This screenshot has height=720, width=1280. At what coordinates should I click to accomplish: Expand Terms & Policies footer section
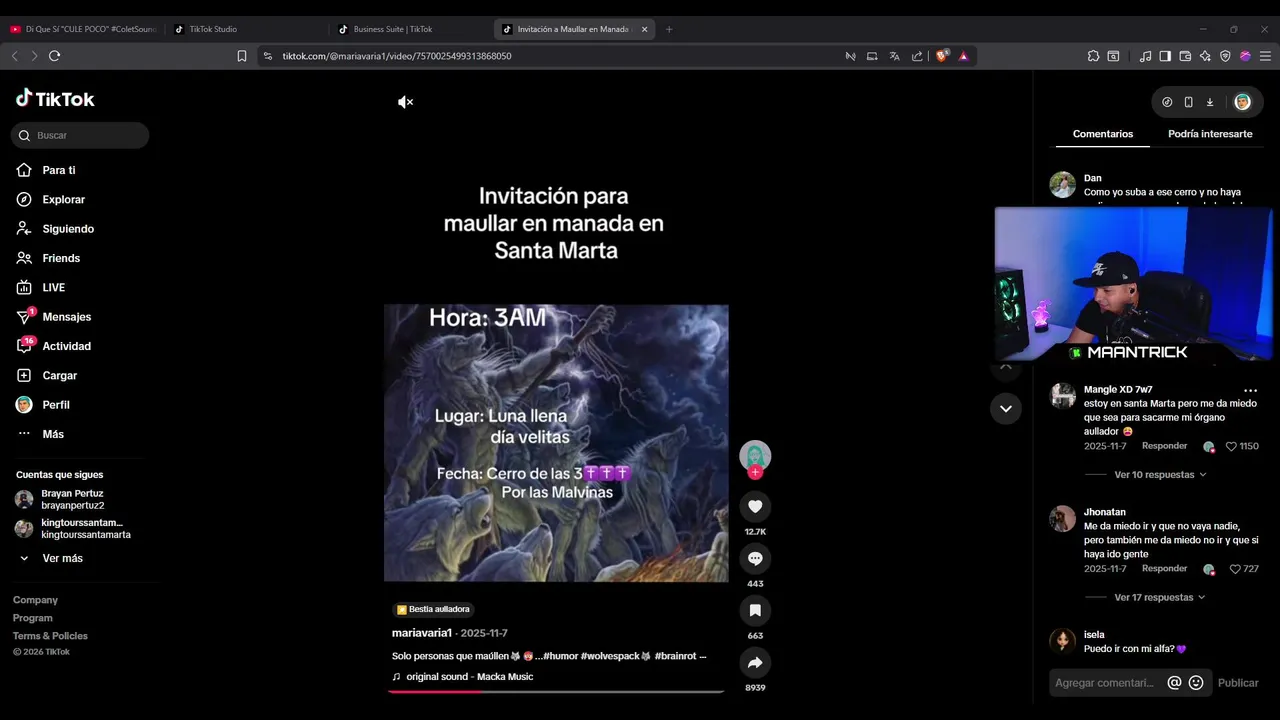[x=50, y=636]
